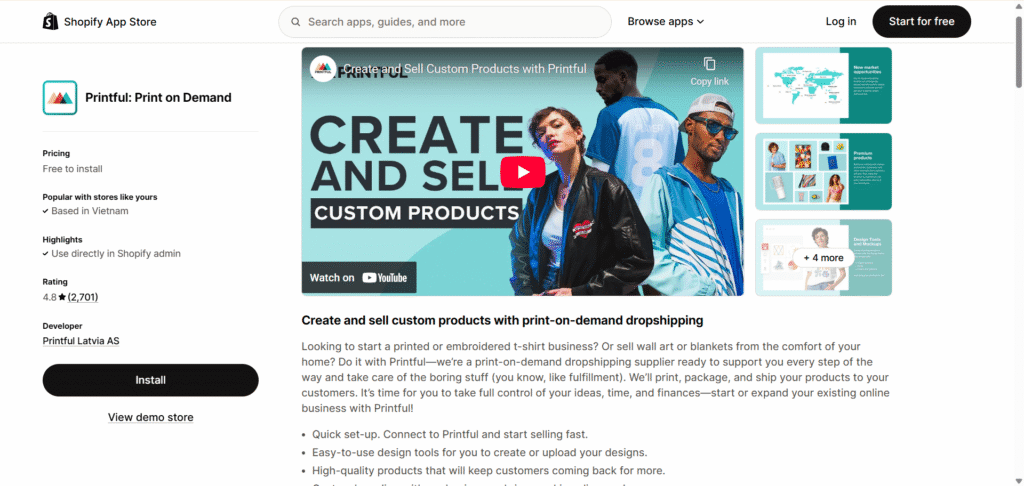Open Printful Latvia AS developer link

tap(81, 341)
